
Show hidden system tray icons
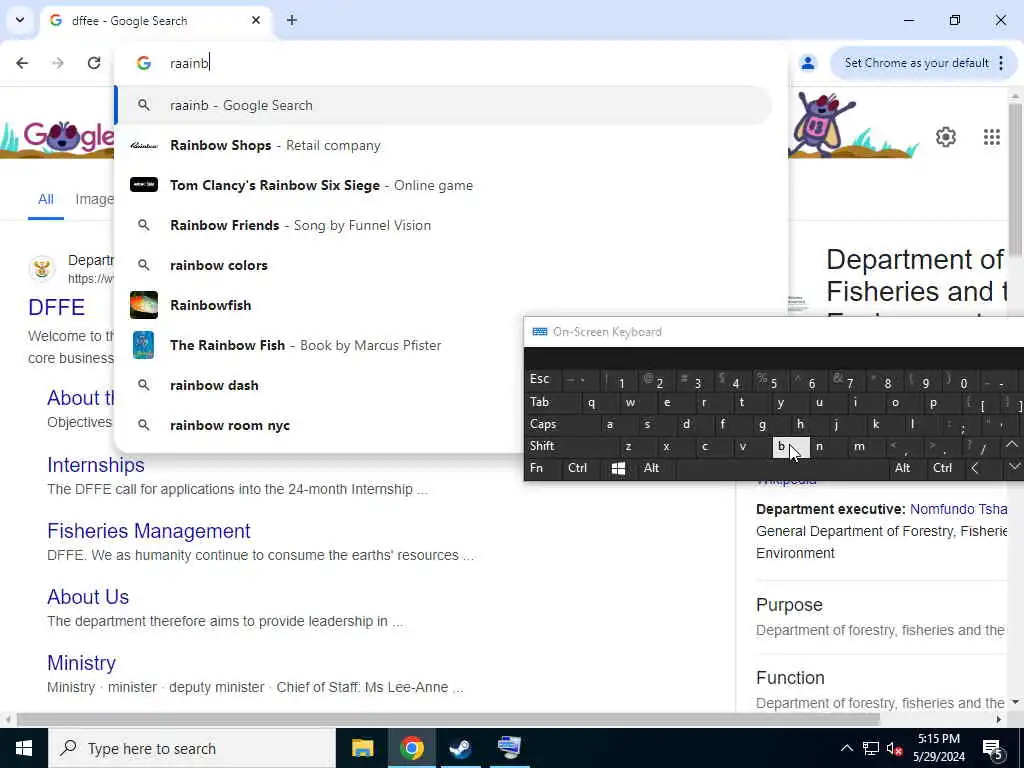coord(846,748)
